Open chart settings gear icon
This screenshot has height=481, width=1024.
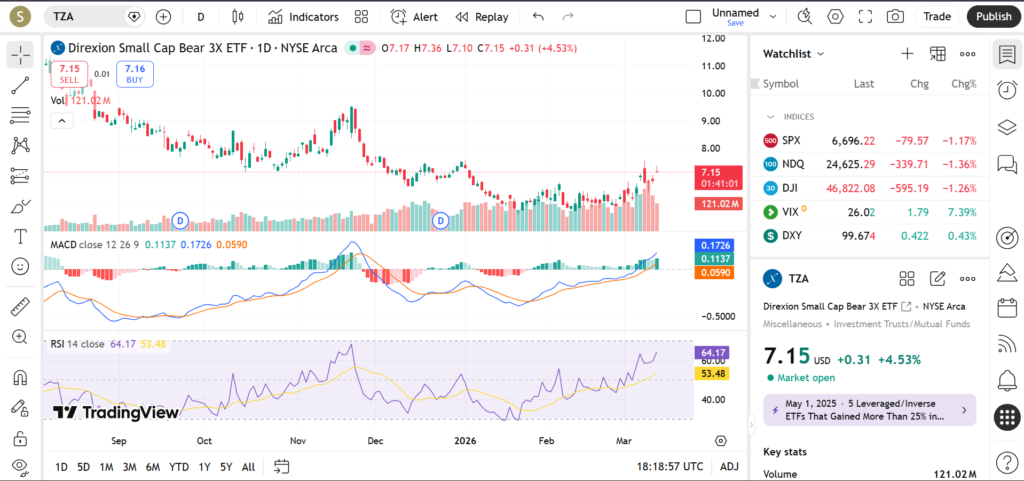(835, 17)
